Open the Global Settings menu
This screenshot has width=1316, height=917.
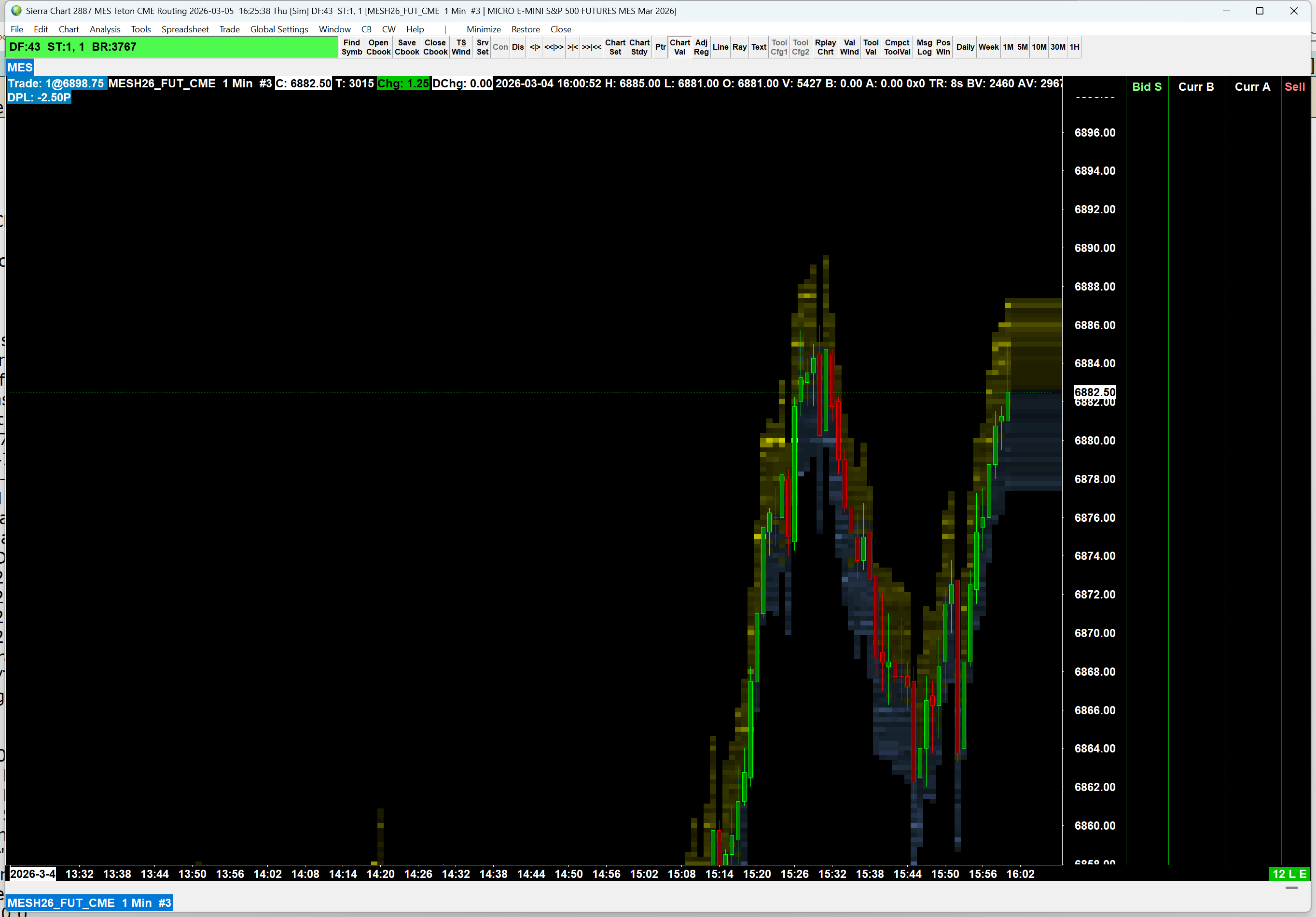[278, 29]
